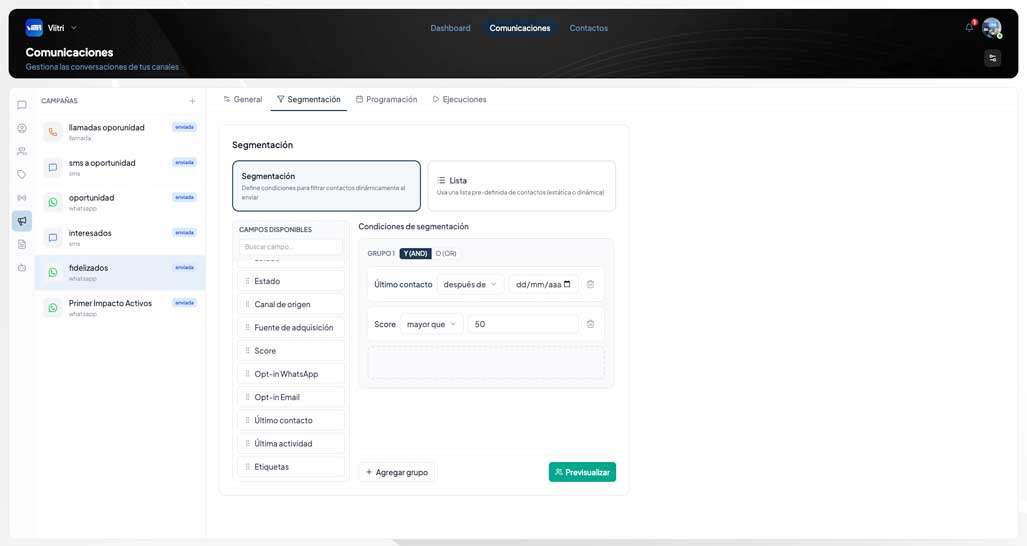Click the dd/mm/aaaa date input
The width and height of the screenshot is (1027, 546).
click(x=544, y=284)
